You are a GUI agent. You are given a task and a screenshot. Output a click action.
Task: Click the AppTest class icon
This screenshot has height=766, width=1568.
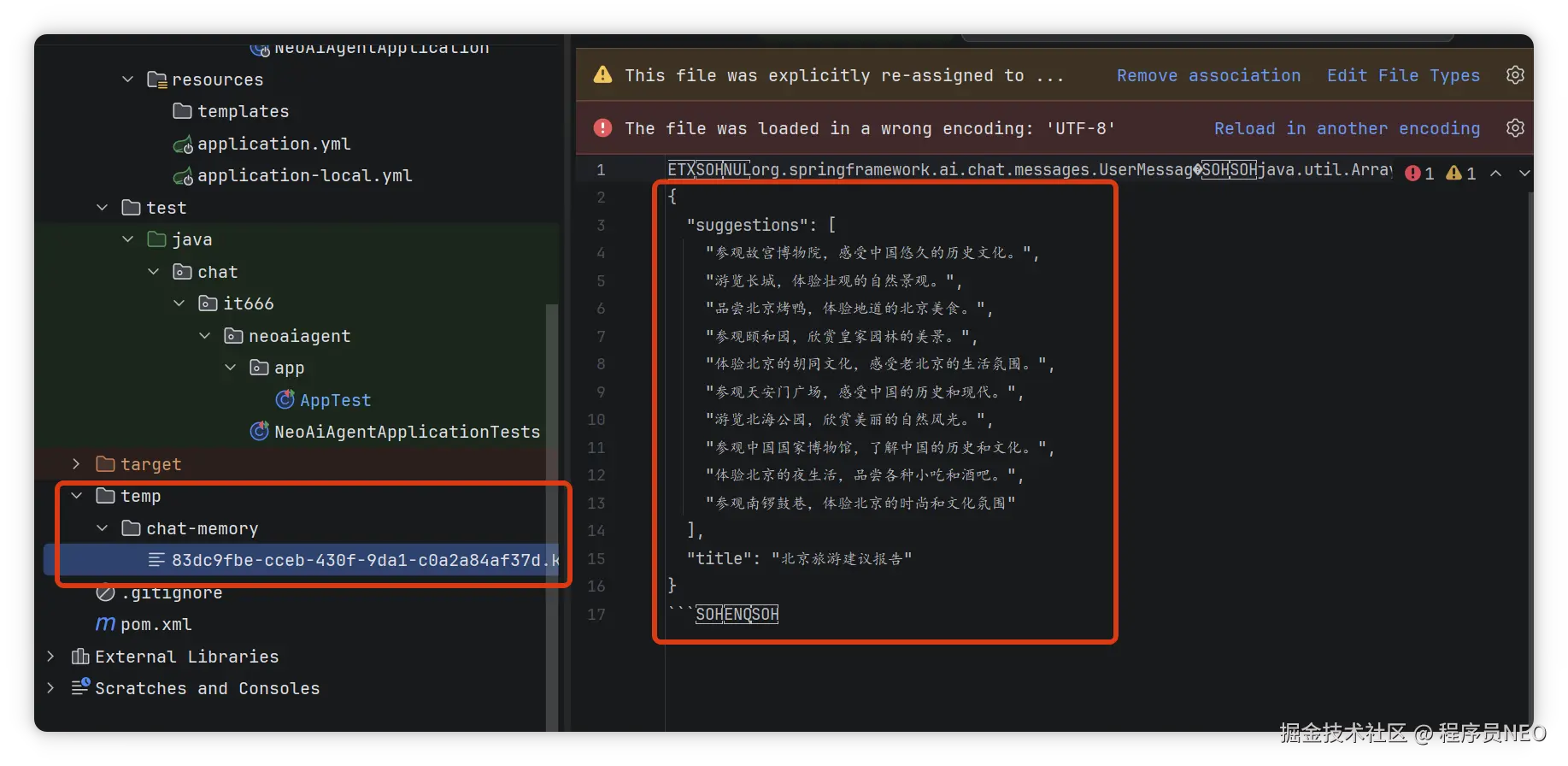coord(285,399)
